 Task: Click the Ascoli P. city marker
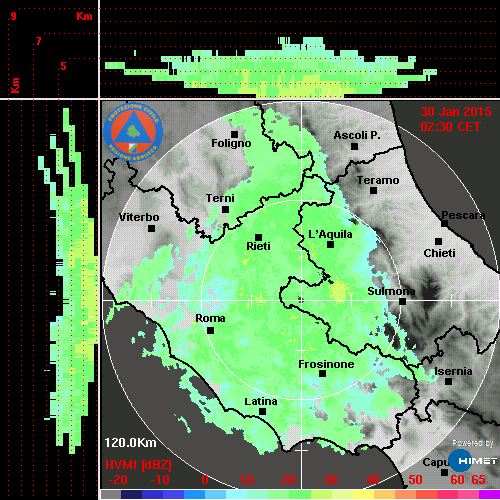coord(355,146)
